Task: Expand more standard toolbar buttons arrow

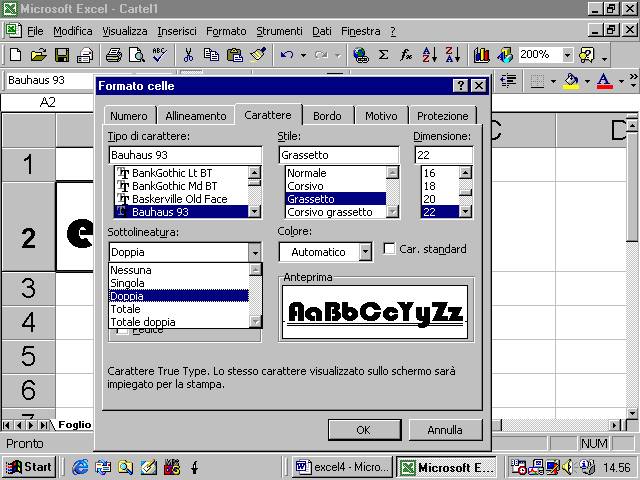Action: (x=604, y=57)
